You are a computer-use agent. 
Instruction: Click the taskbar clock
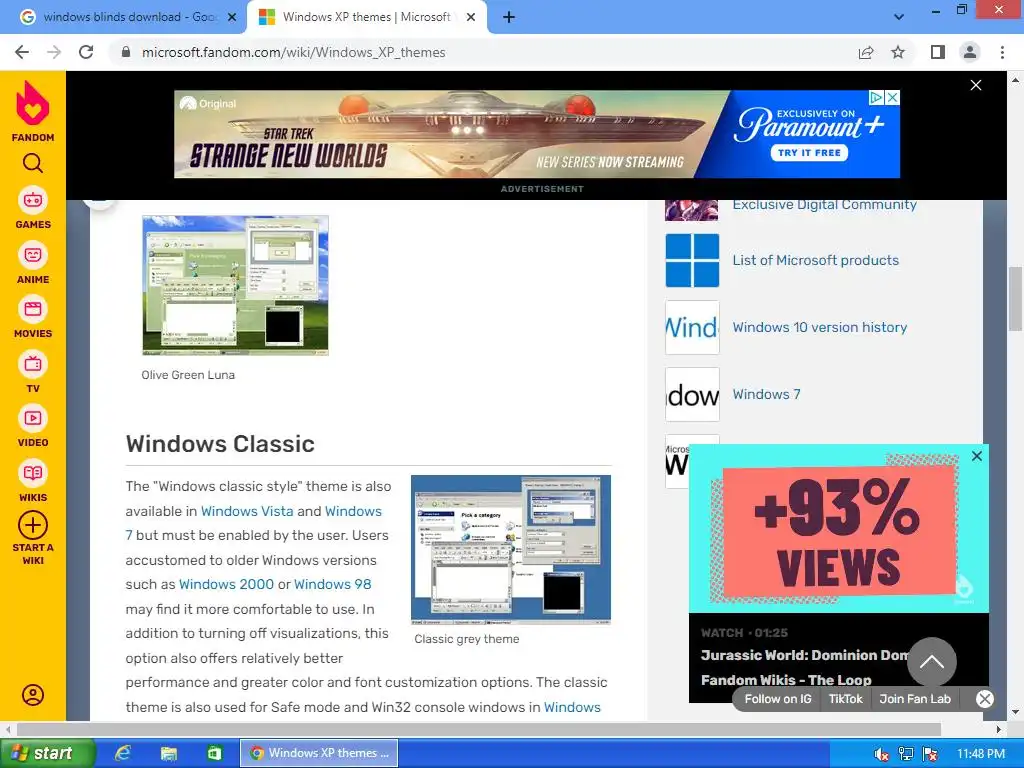(981, 754)
